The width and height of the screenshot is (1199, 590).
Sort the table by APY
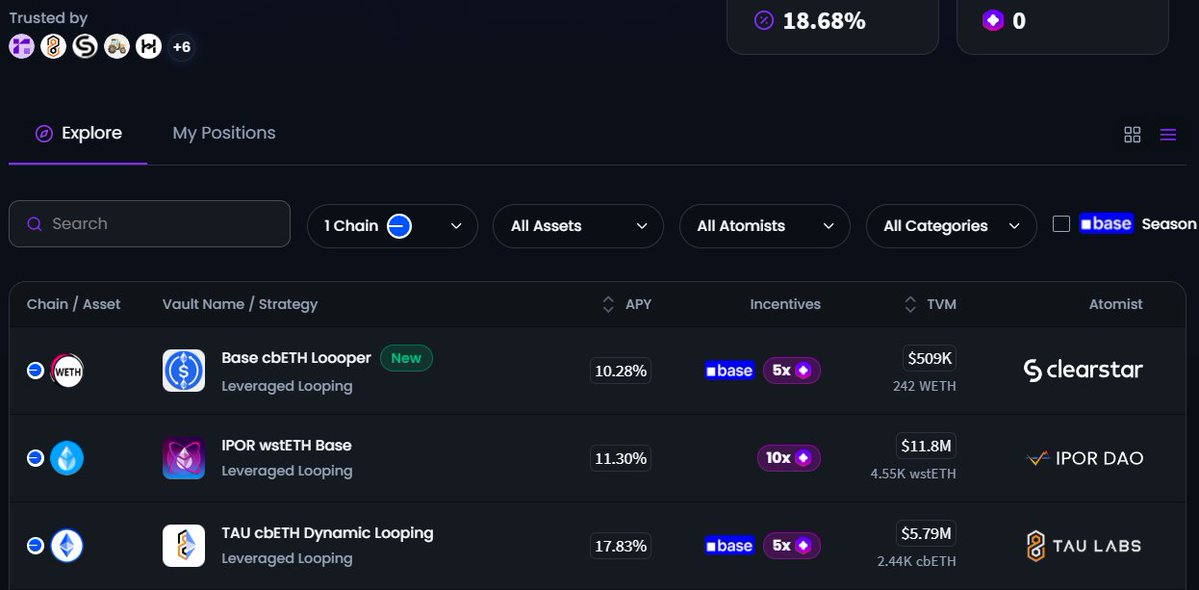pos(627,304)
